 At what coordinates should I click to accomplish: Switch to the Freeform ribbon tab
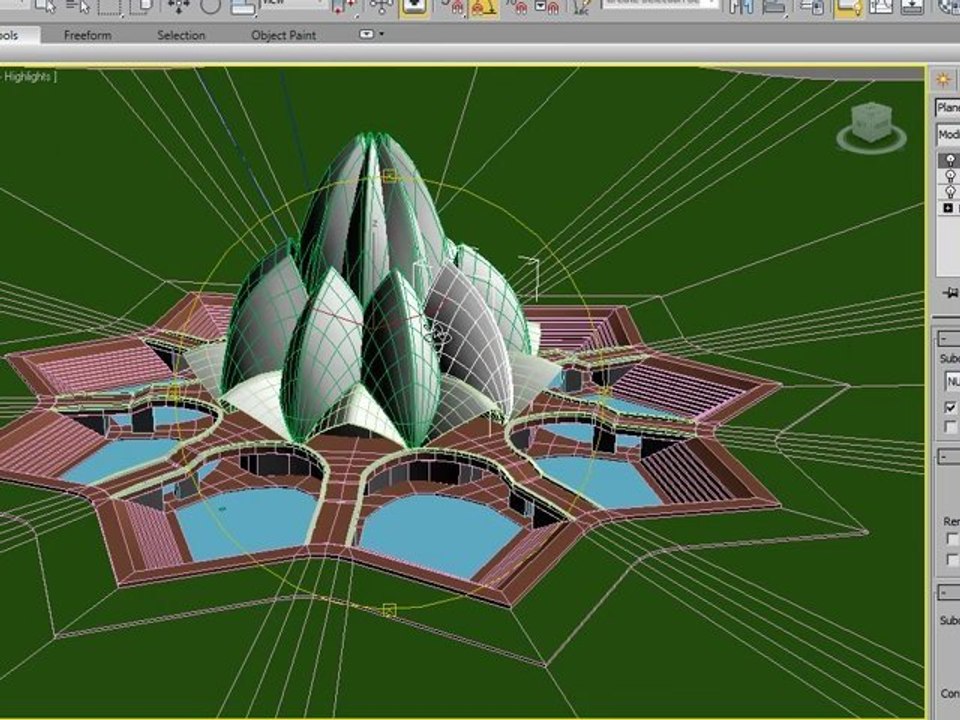(x=88, y=36)
